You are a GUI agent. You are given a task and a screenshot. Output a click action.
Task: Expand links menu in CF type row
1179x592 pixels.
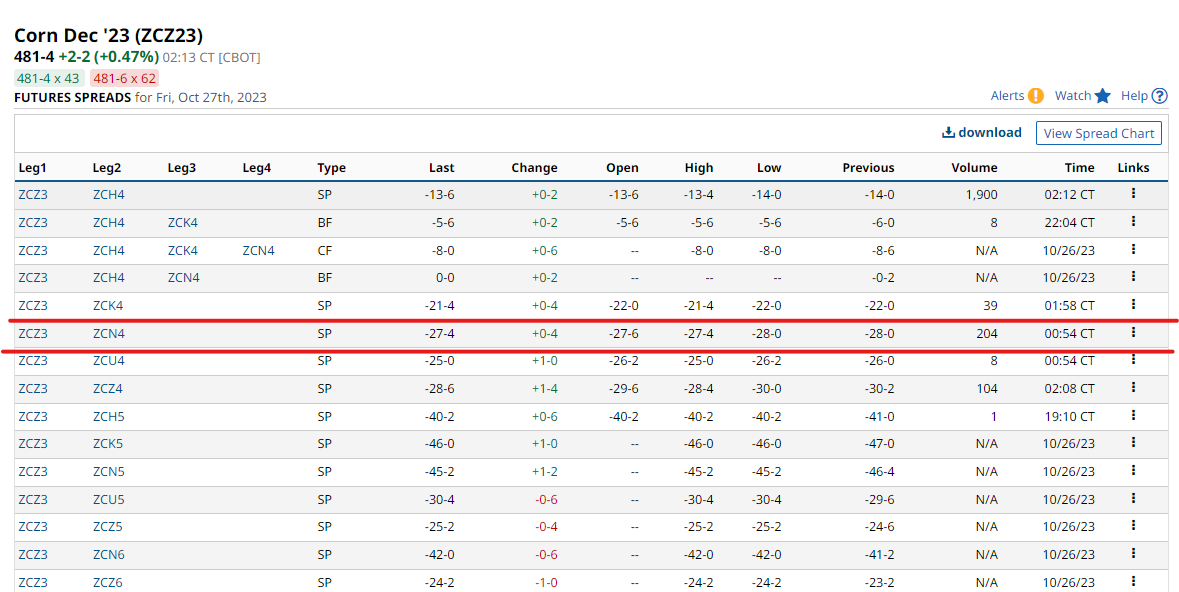pos(1133,249)
